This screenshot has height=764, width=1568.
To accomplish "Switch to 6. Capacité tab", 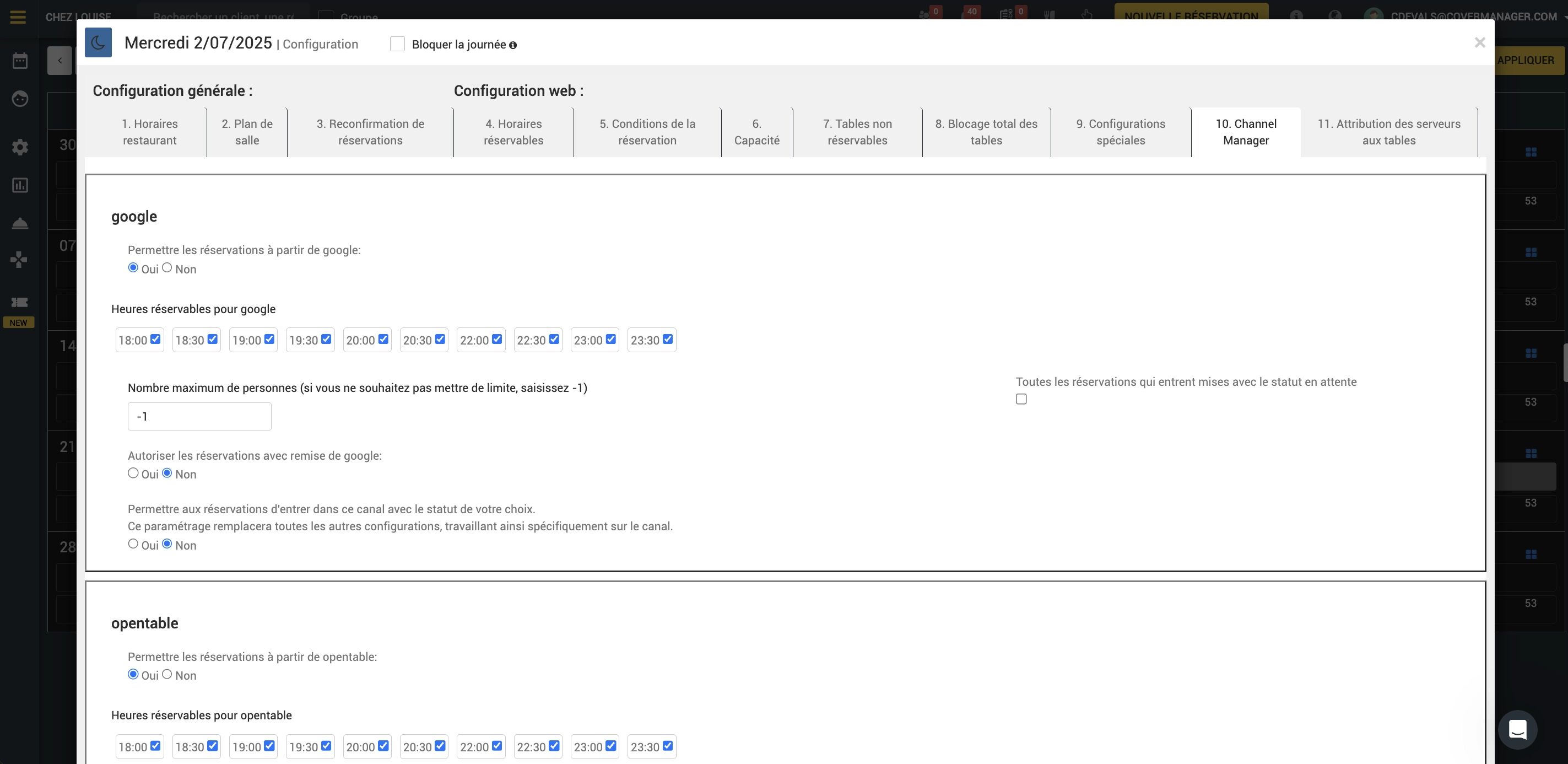I will [756, 132].
